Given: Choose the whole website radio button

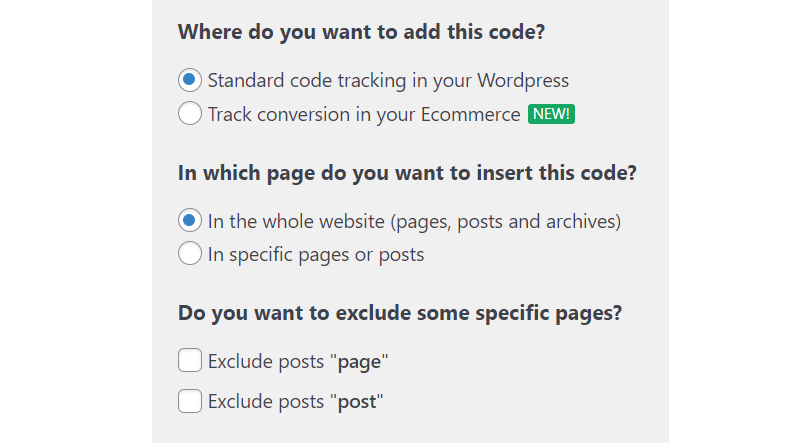Looking at the screenshot, I should point(189,221).
